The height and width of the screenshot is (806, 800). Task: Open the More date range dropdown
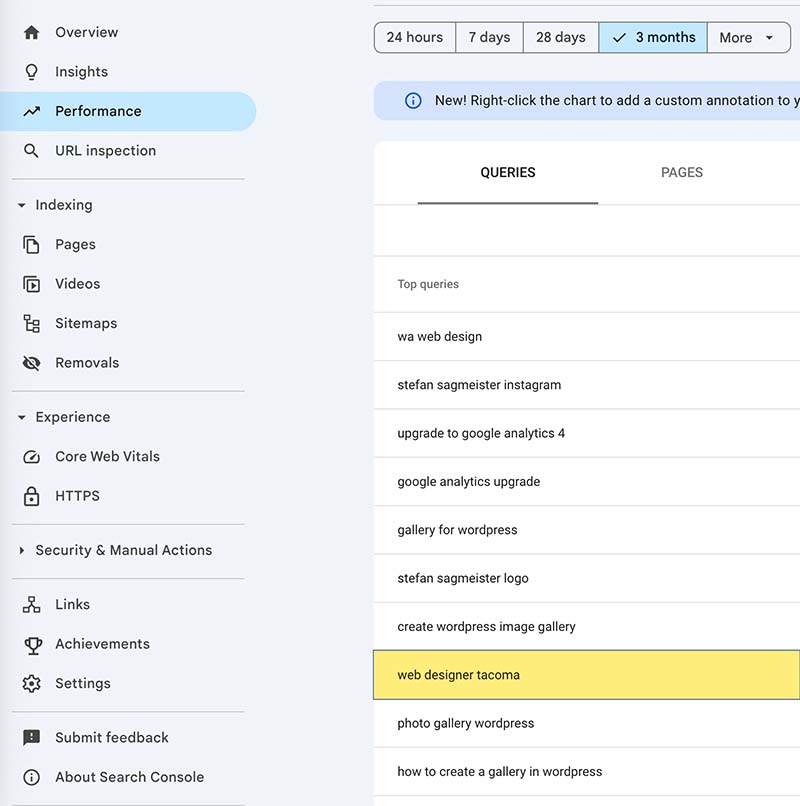click(x=746, y=37)
